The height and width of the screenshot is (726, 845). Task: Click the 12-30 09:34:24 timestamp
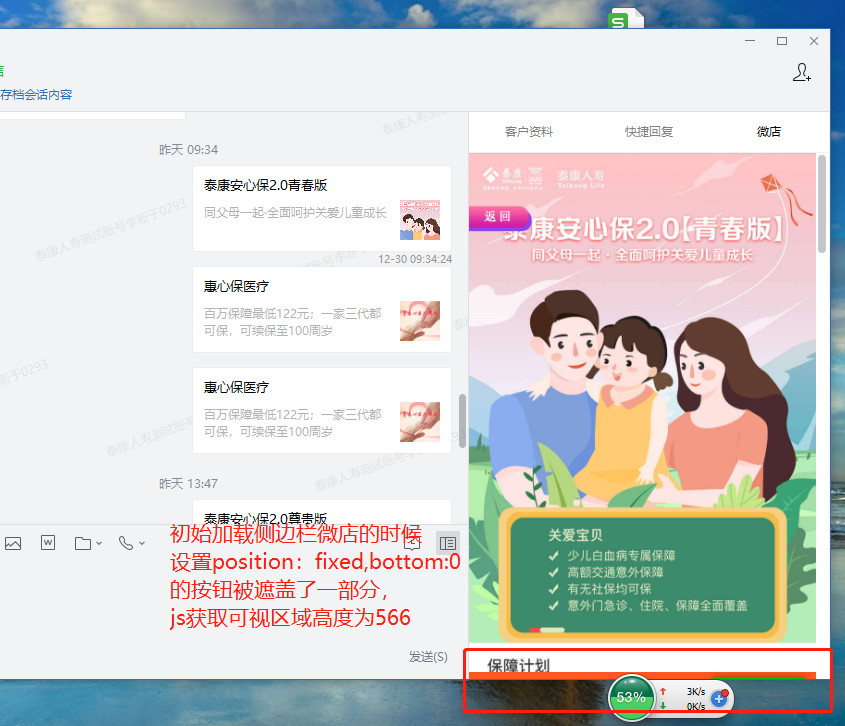pyautogui.click(x=415, y=259)
